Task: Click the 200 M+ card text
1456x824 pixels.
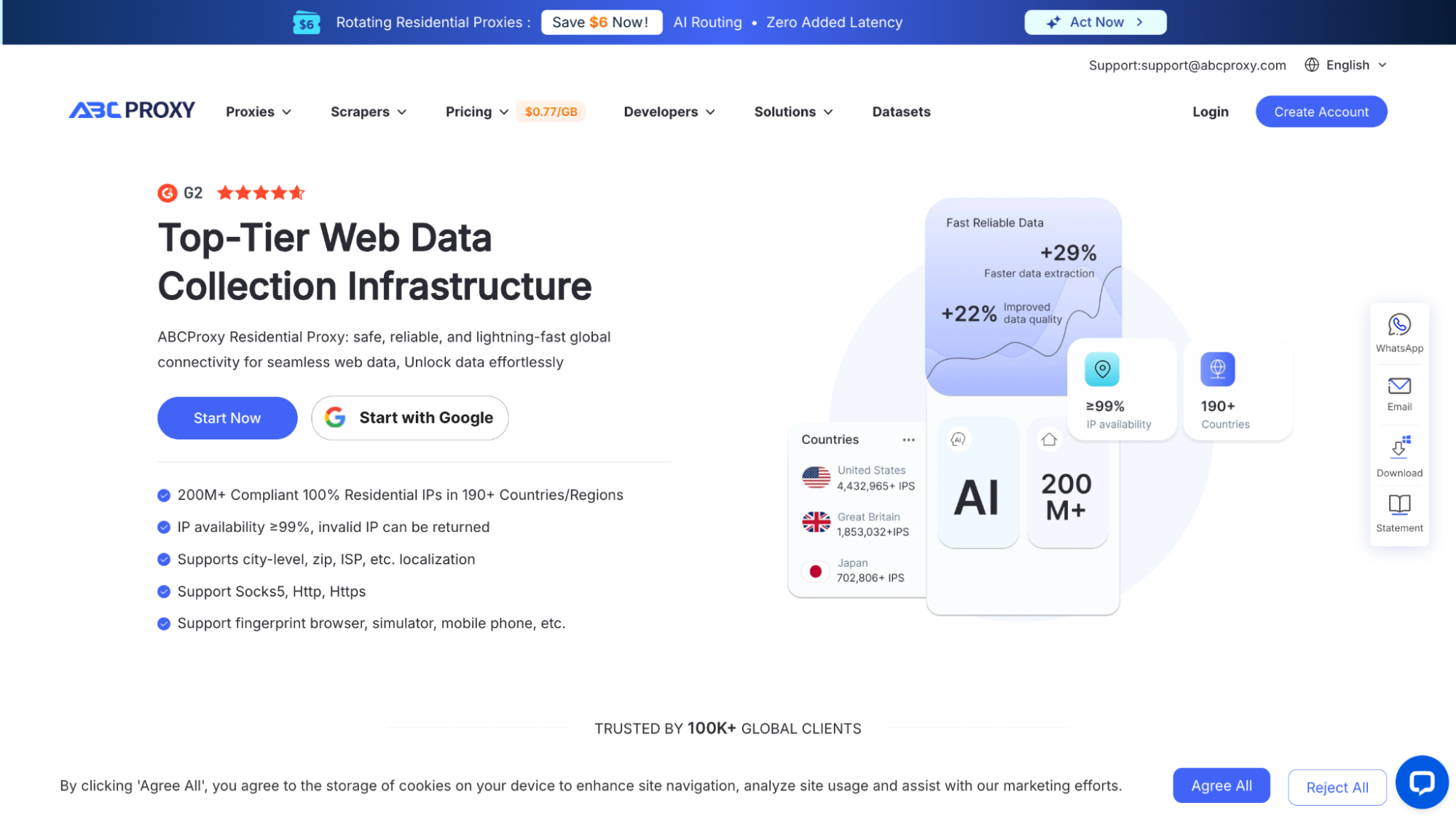Action: click(x=1066, y=497)
